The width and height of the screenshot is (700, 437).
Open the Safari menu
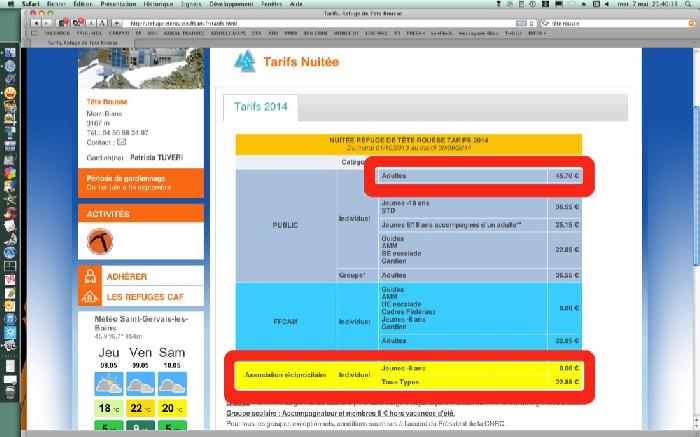[31, 4]
